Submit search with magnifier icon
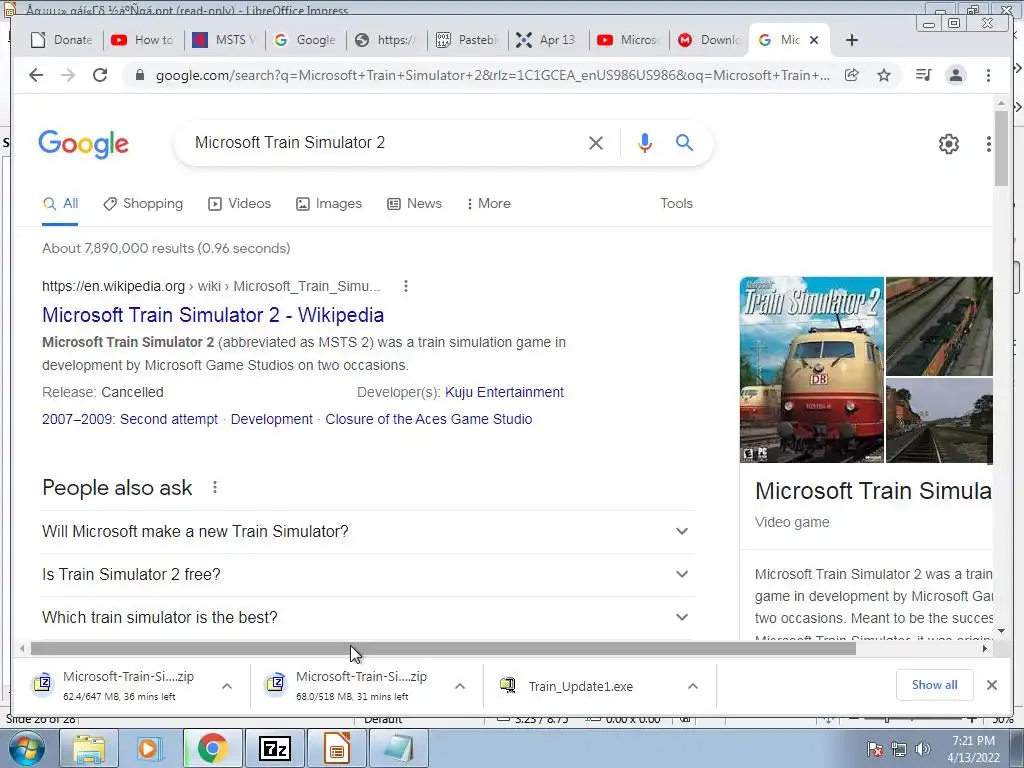Screen dimensions: 1024x768 pyautogui.click(x=684, y=142)
